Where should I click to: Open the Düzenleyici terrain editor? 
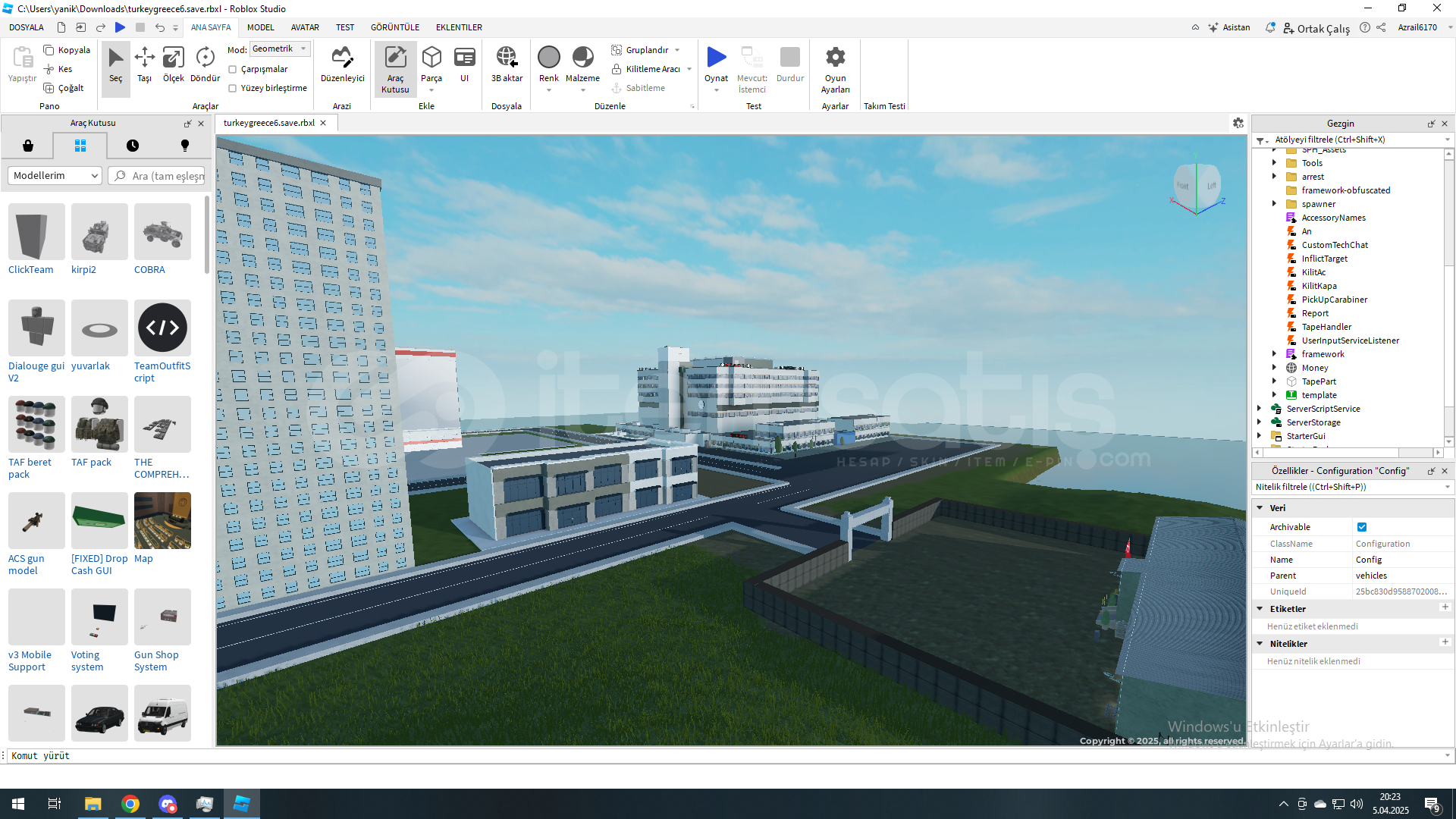point(342,65)
